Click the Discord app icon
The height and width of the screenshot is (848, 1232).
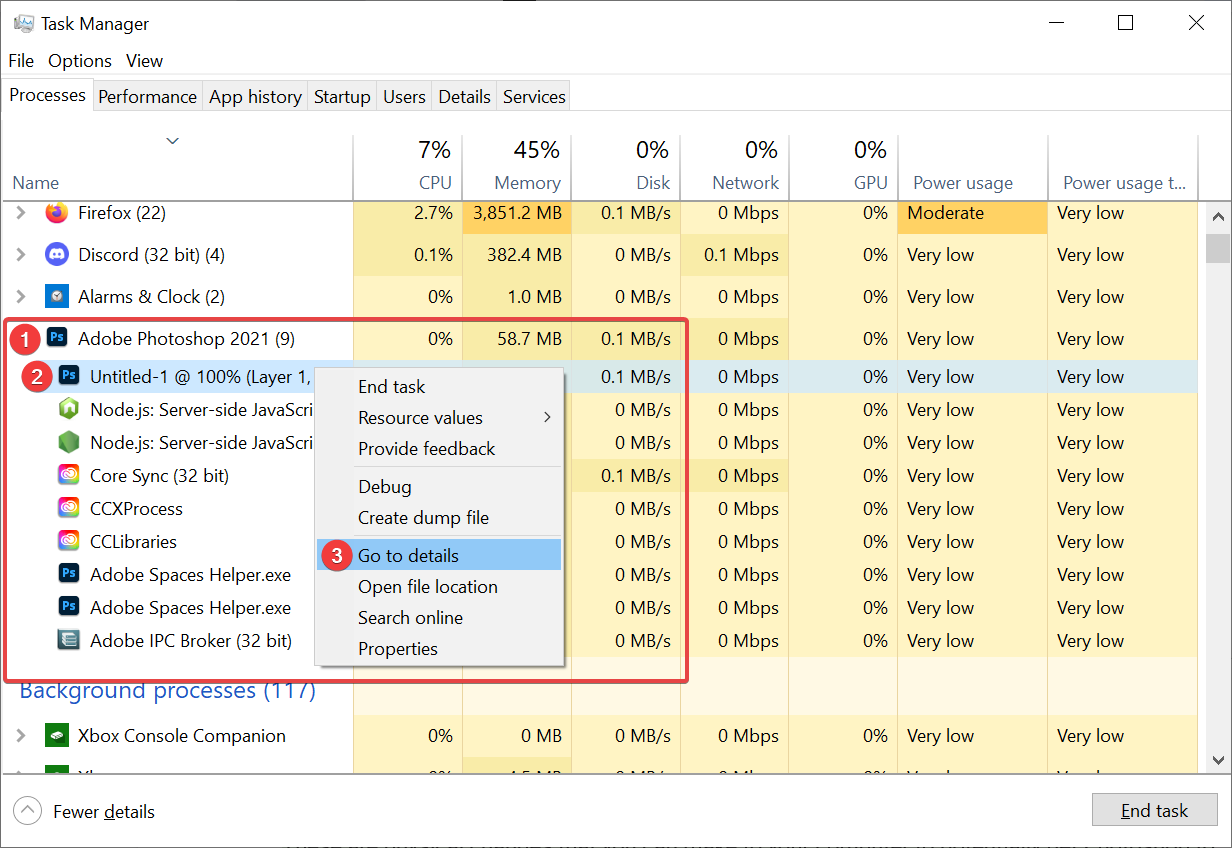coord(57,255)
